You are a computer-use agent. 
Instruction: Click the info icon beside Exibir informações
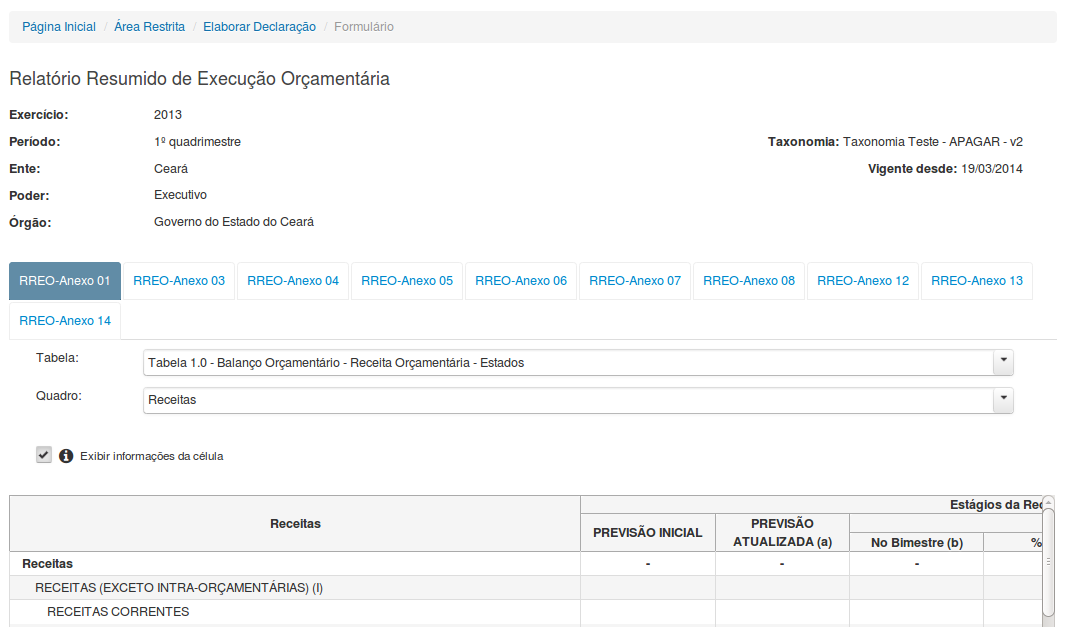[66, 456]
